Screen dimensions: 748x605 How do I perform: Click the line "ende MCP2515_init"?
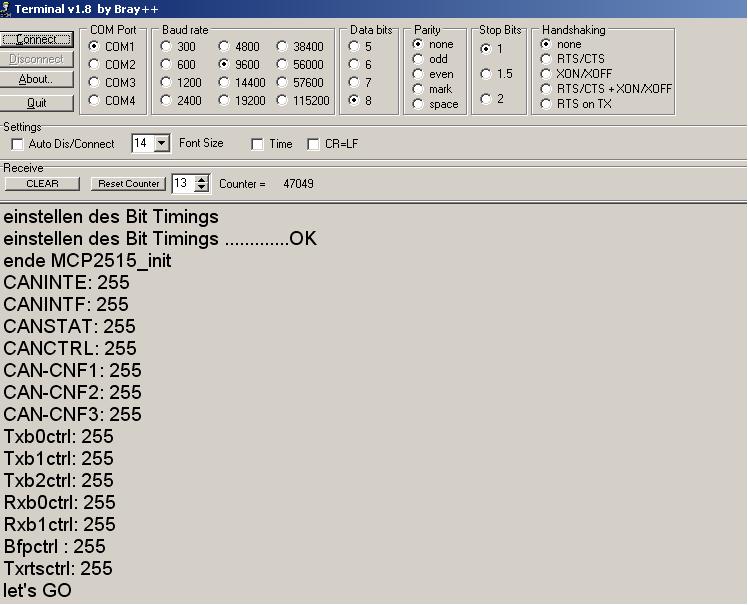(87, 261)
